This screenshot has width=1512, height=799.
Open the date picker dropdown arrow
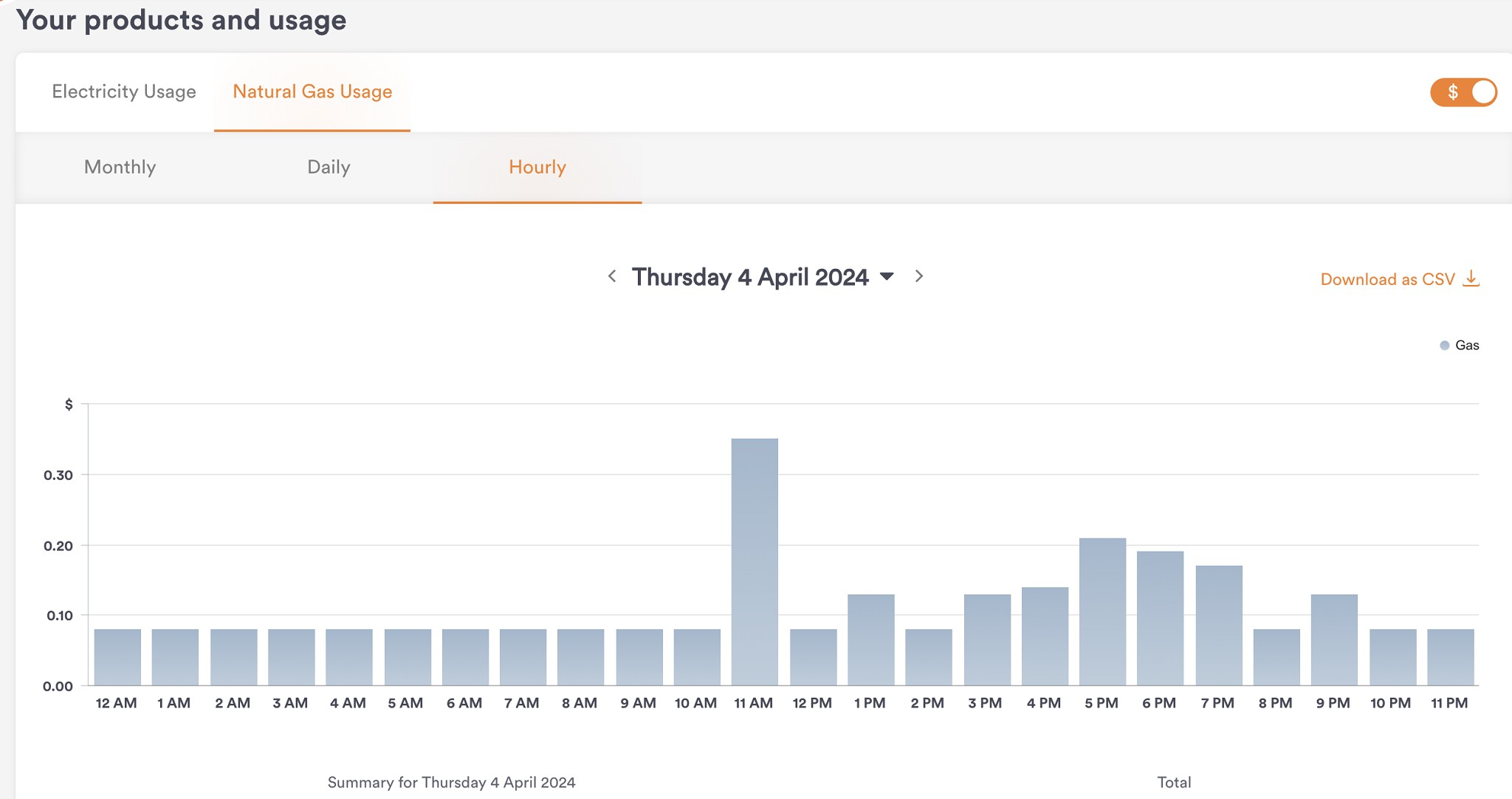tap(887, 277)
